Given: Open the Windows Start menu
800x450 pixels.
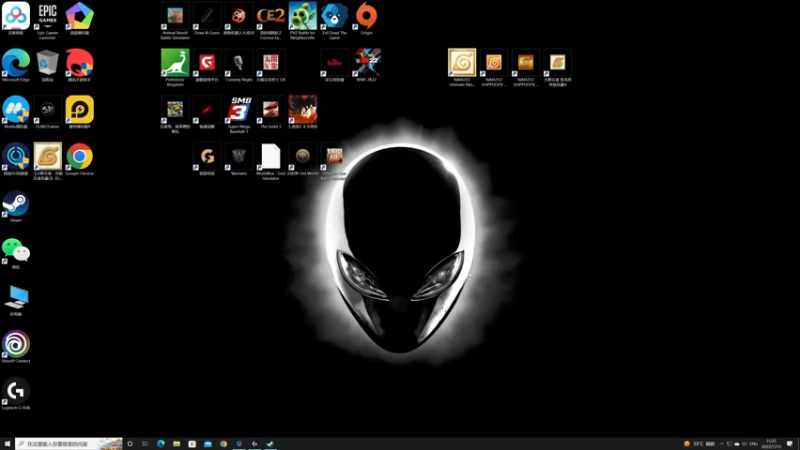Looking at the screenshot, I should point(7,444).
